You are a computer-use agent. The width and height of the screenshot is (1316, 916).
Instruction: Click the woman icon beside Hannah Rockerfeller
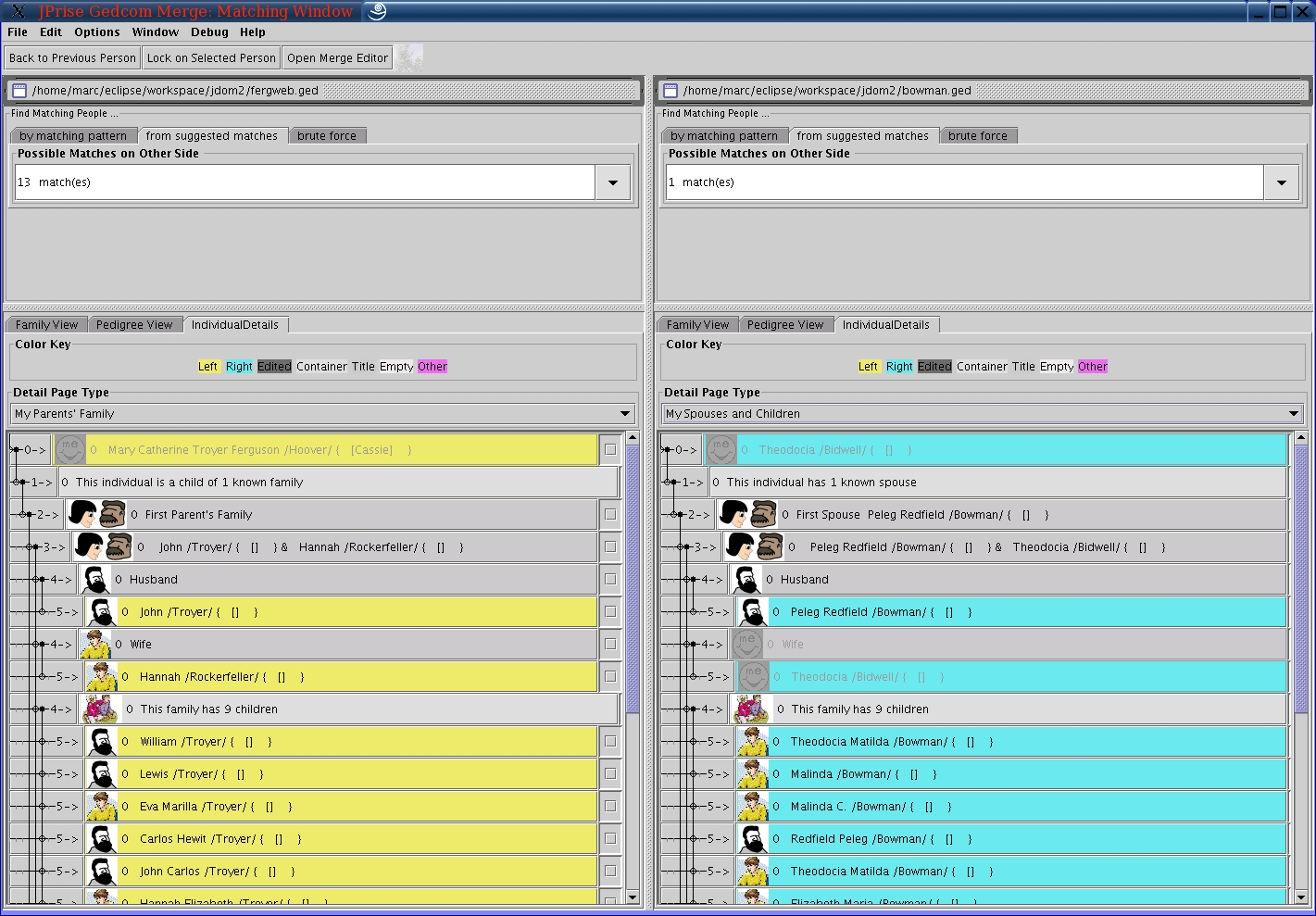102,677
